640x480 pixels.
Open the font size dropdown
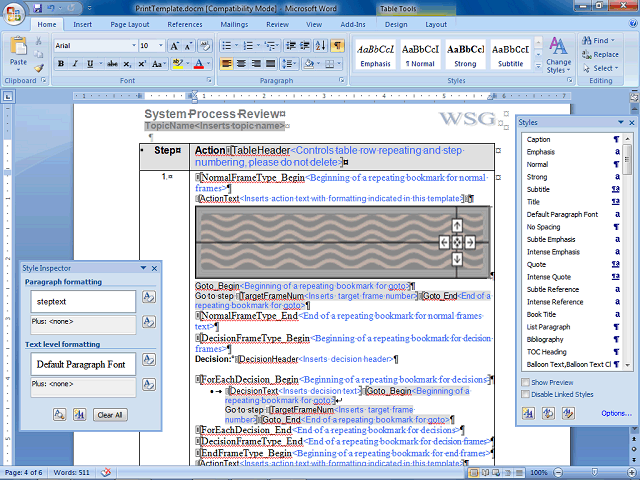coord(161,45)
